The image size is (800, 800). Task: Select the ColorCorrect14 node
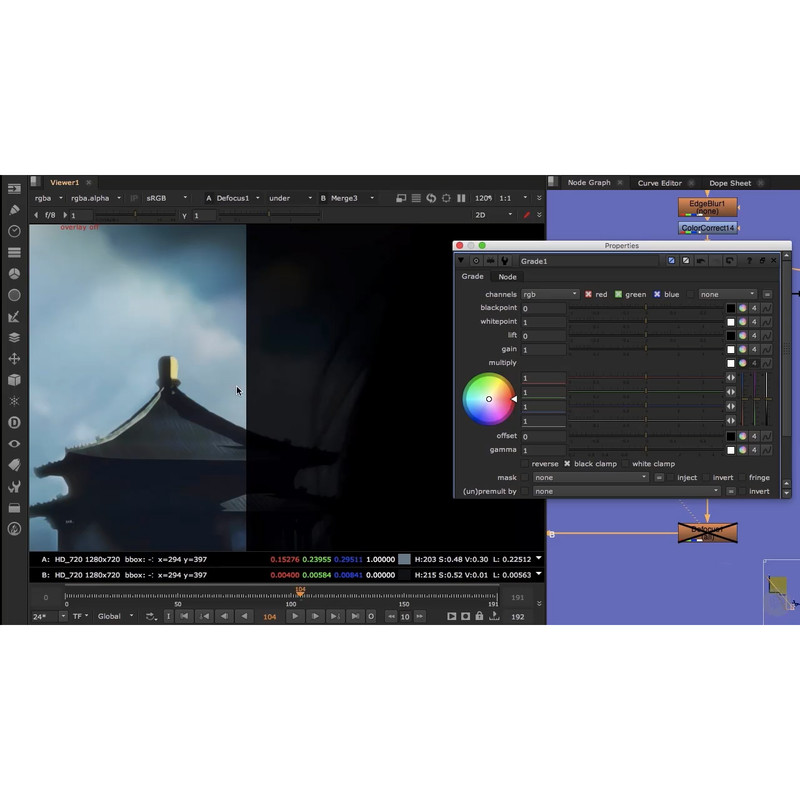(x=708, y=228)
